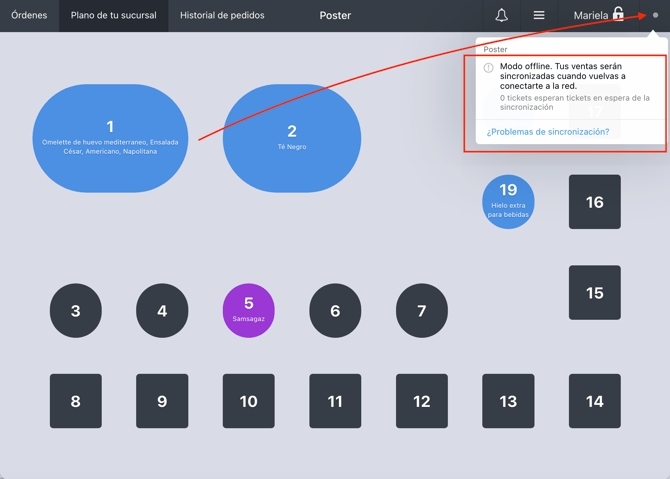Select round table 7
The width and height of the screenshot is (670, 479).
pyautogui.click(x=422, y=310)
